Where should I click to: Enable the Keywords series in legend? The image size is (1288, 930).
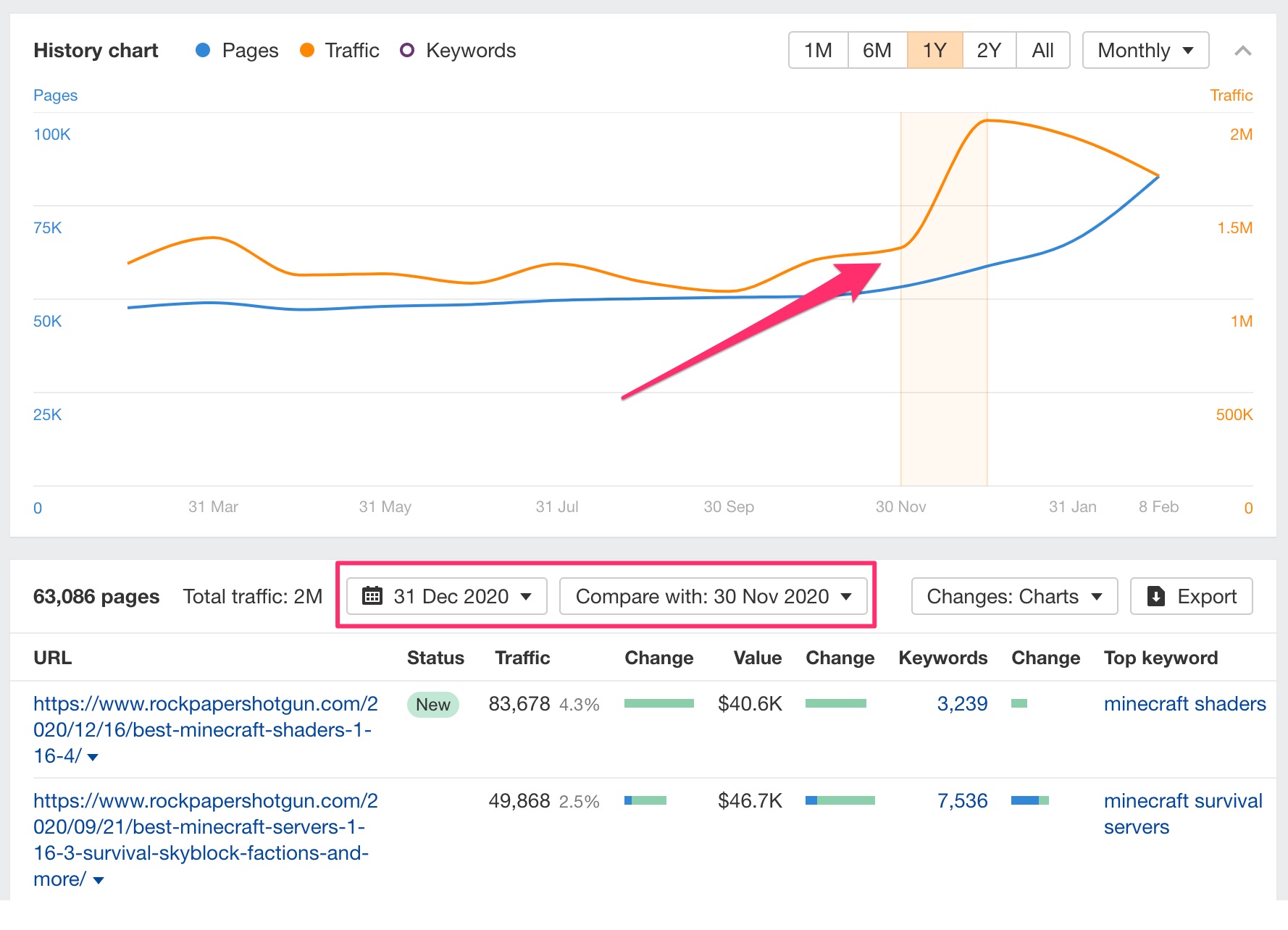pyautogui.click(x=458, y=51)
